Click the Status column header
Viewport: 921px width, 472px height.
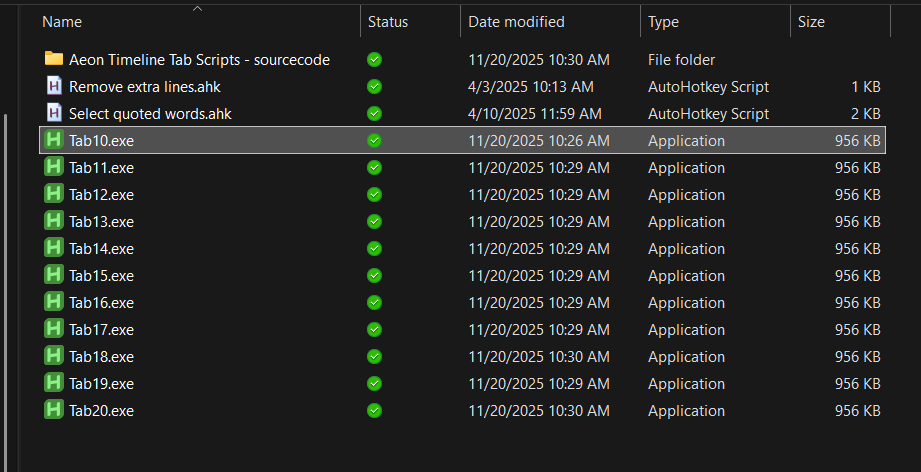pos(388,22)
